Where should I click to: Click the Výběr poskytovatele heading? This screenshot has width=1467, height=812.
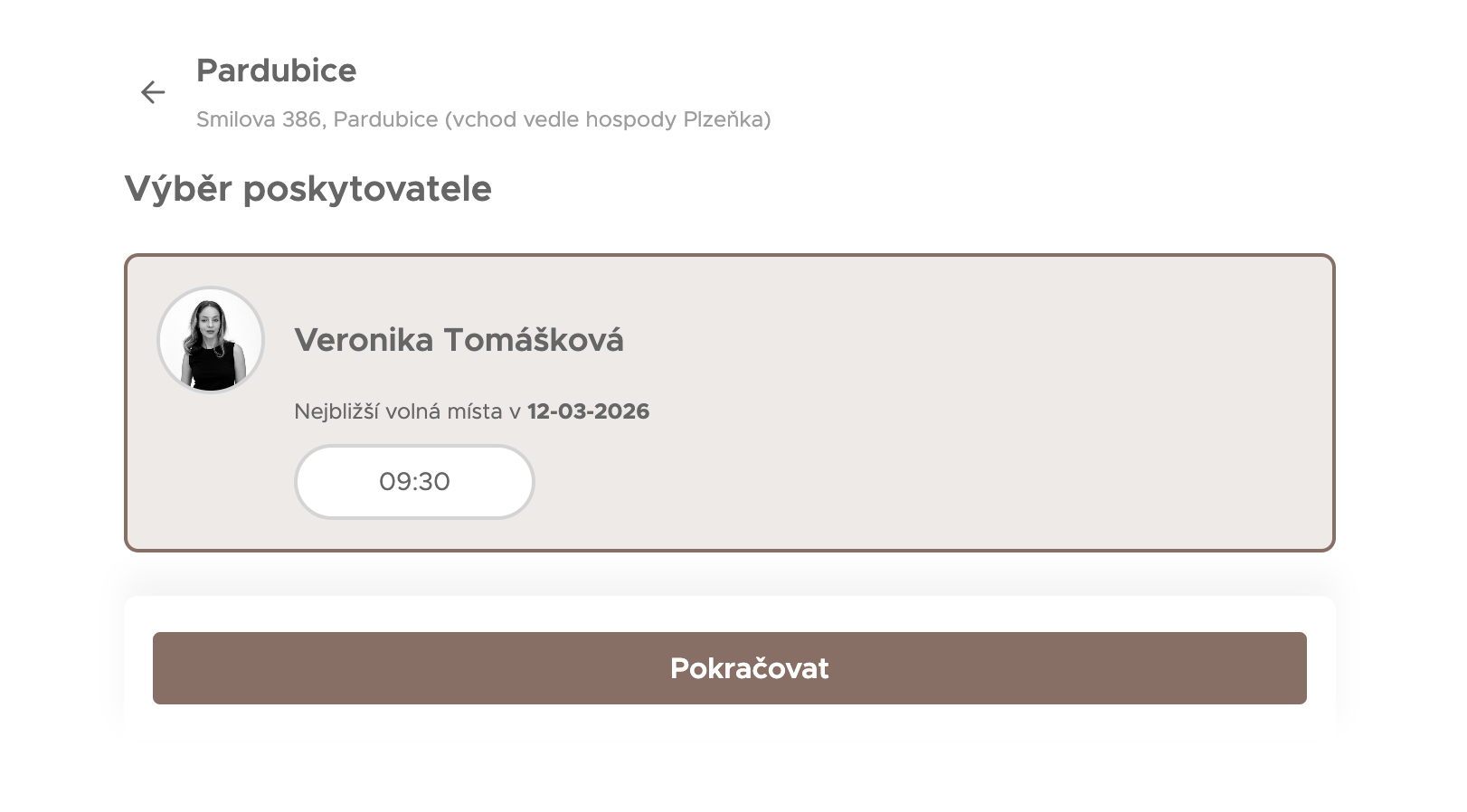tap(308, 189)
